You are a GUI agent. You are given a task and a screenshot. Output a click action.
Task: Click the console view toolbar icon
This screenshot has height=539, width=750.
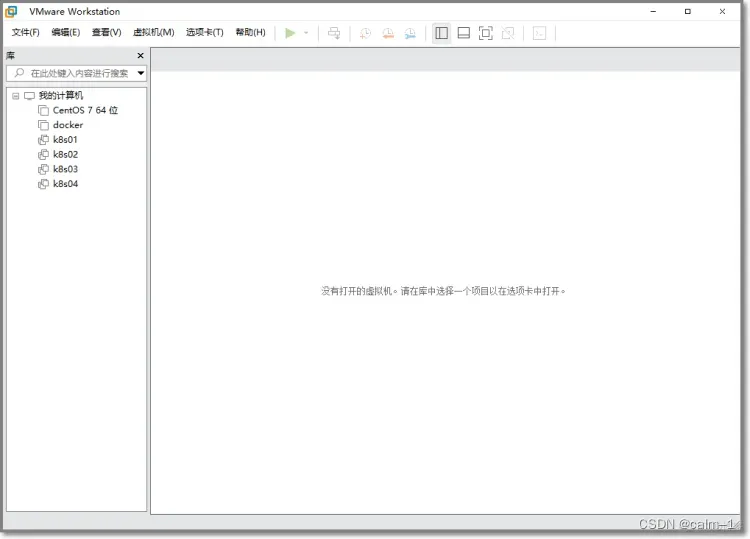(x=540, y=33)
